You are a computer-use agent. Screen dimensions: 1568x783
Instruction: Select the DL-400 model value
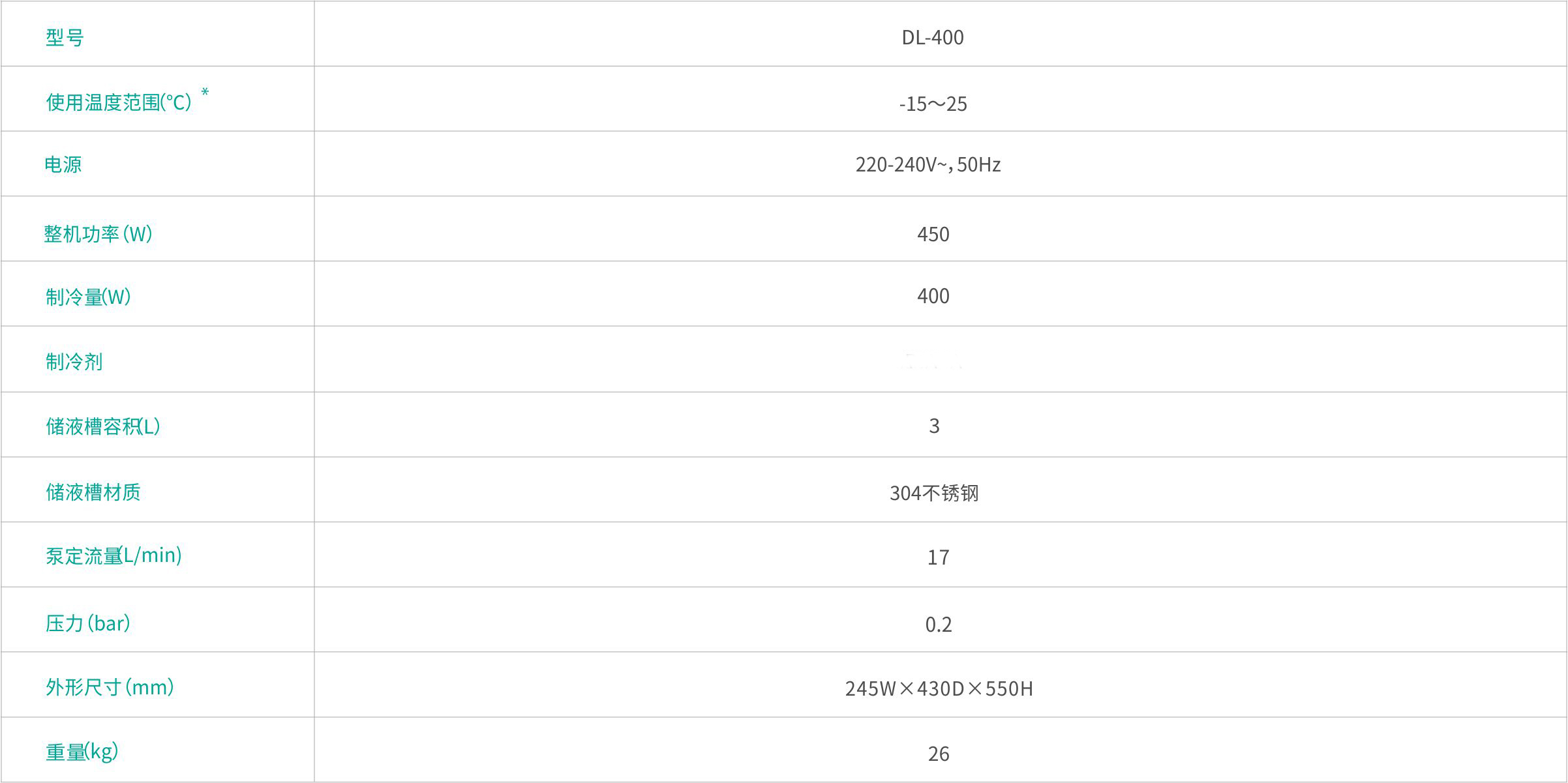click(932, 37)
